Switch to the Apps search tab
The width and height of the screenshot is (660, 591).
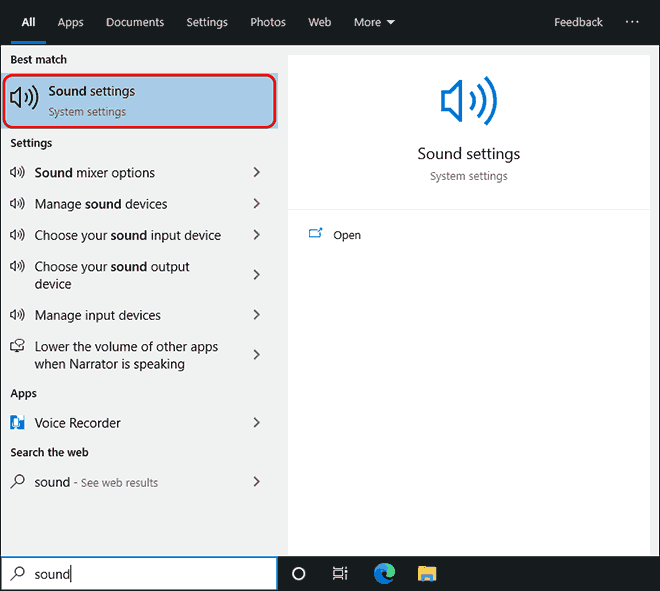[x=71, y=22]
